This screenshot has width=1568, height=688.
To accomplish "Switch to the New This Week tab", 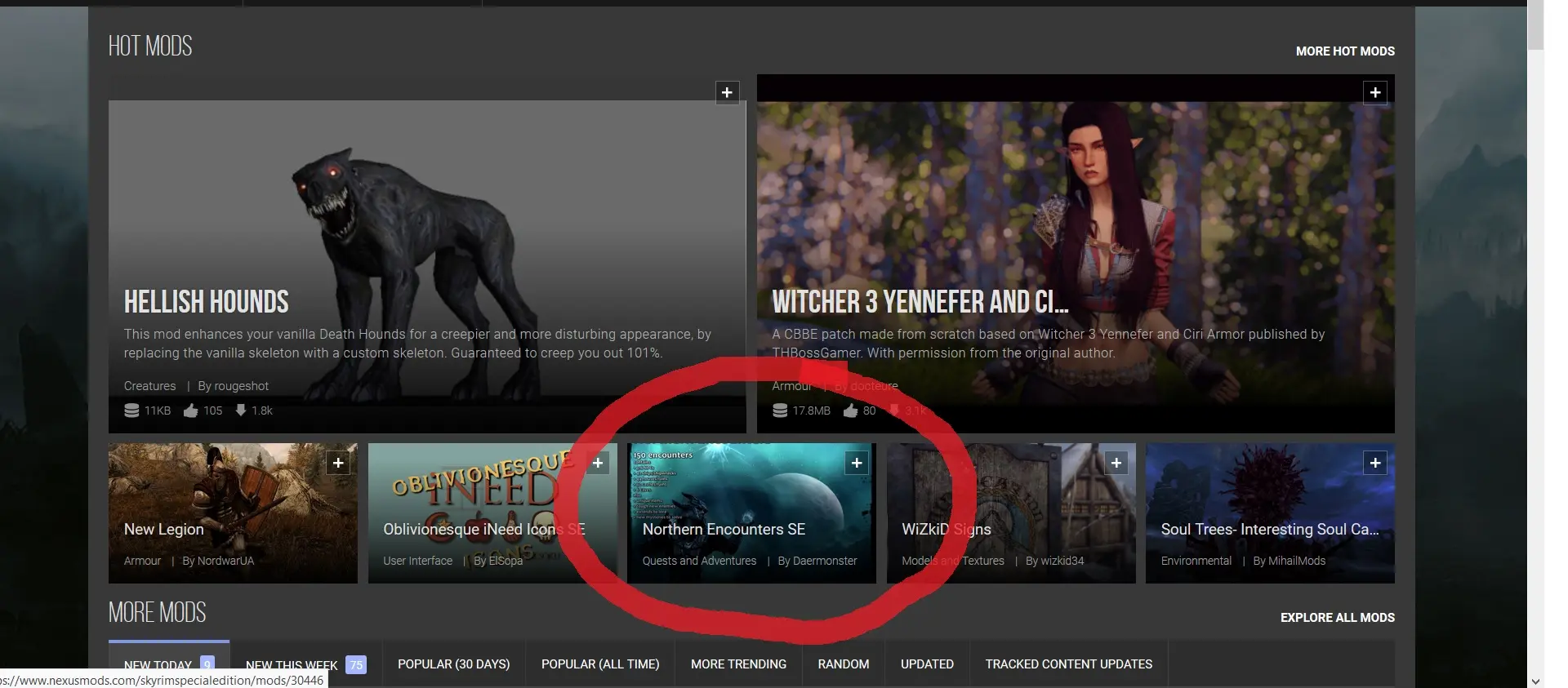I will (305, 664).
